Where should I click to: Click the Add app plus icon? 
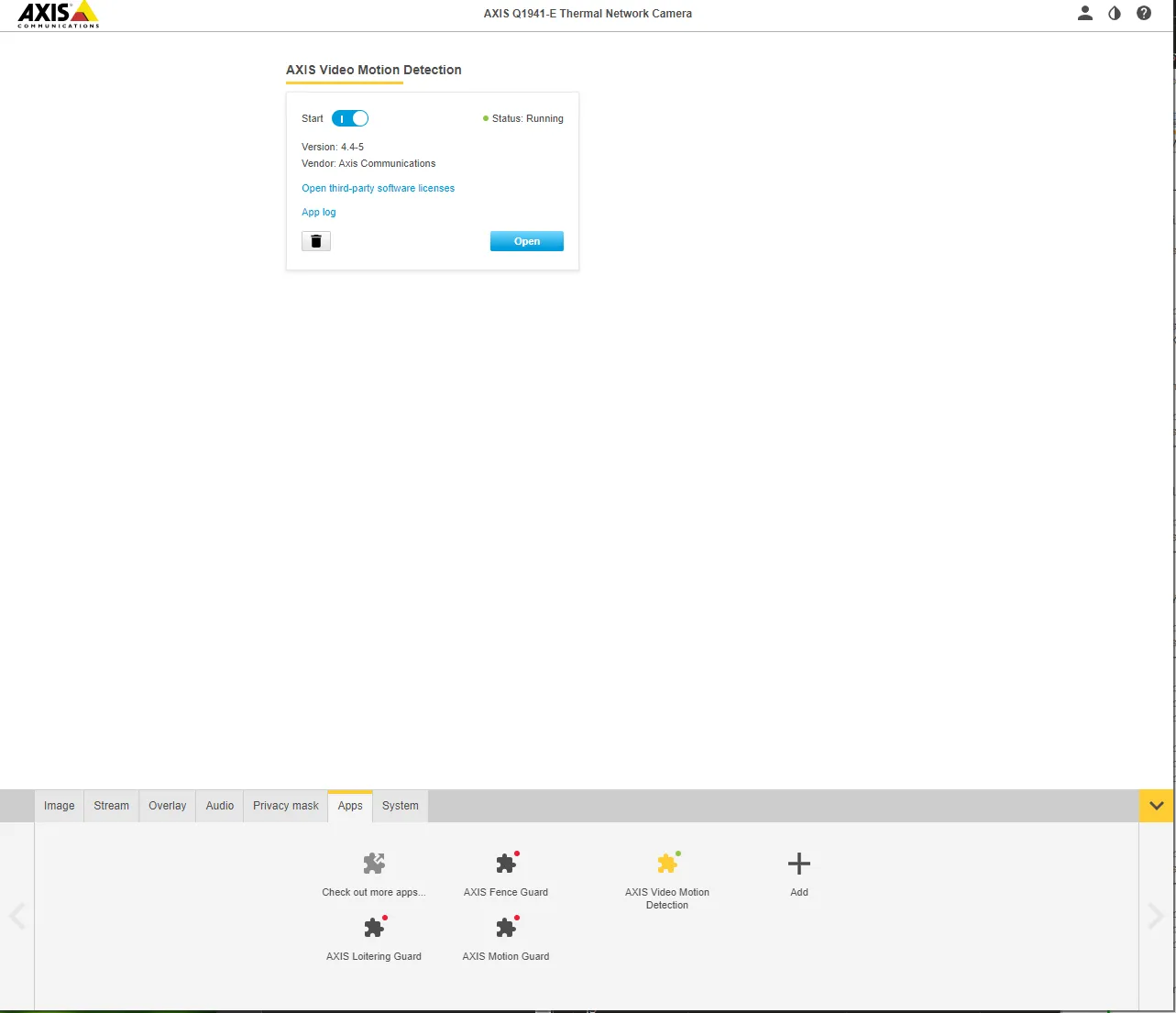[799, 863]
